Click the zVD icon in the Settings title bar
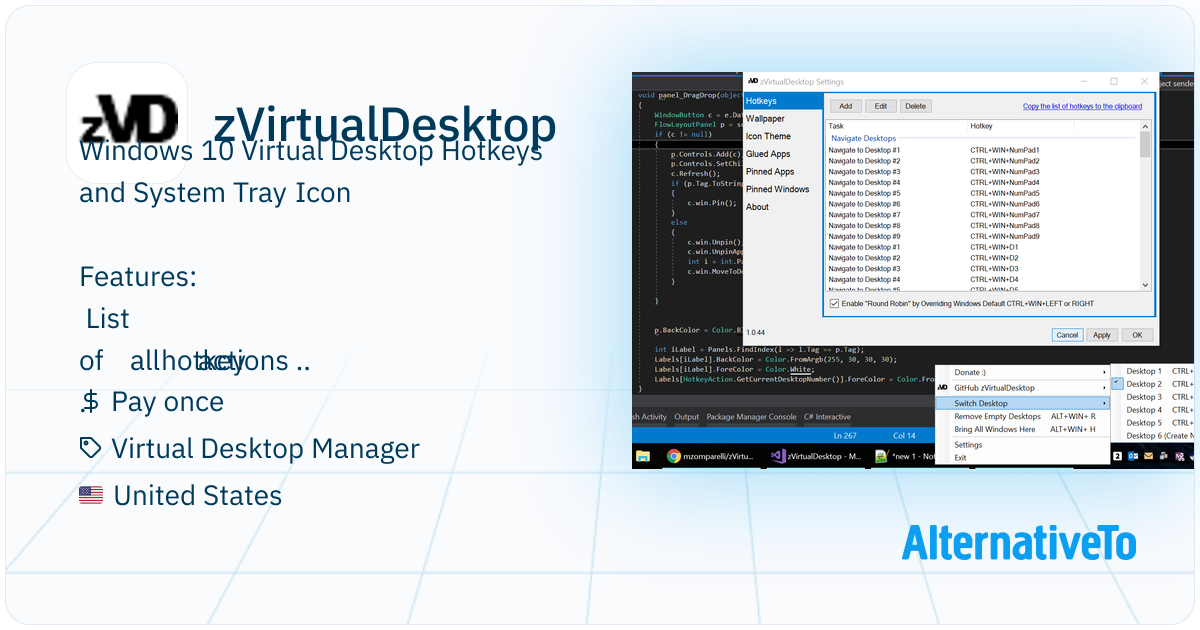 [752, 81]
